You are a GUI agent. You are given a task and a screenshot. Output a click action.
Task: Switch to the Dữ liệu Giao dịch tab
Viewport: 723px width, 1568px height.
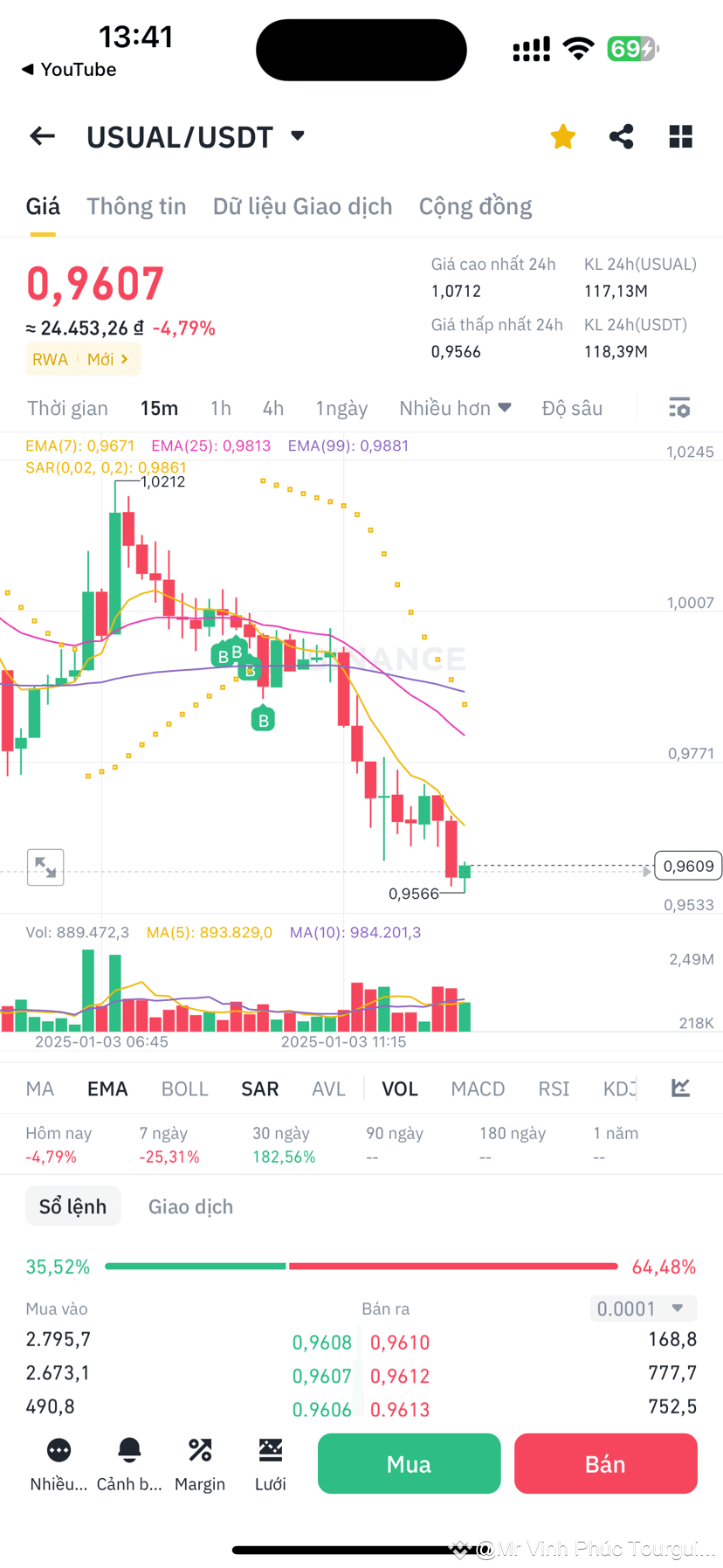click(302, 206)
